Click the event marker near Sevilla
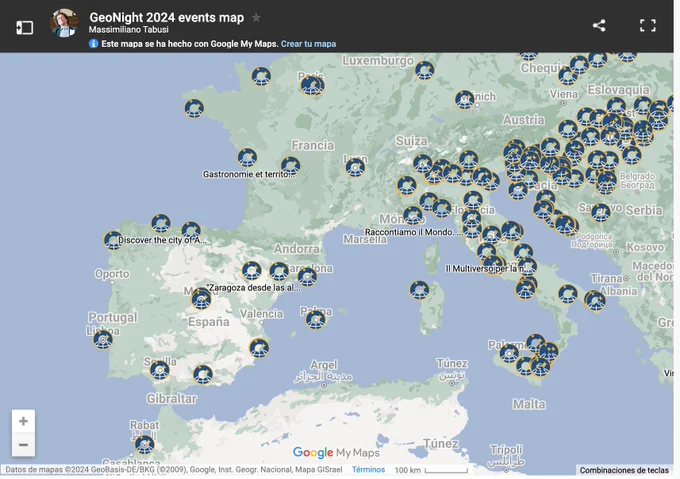 pyautogui.click(x=160, y=370)
